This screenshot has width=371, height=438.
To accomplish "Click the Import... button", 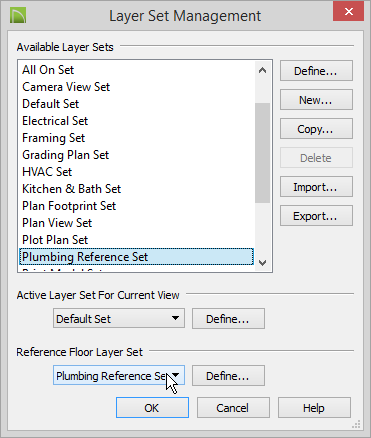I will [316, 187].
